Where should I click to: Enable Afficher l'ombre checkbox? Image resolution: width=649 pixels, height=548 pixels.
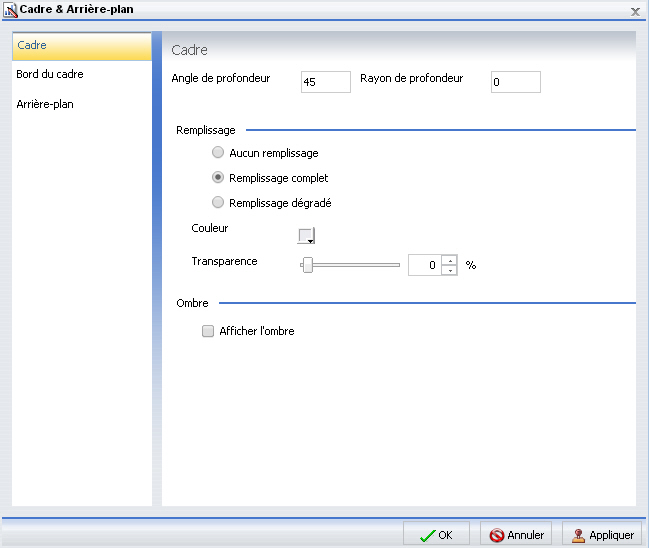[x=208, y=331]
